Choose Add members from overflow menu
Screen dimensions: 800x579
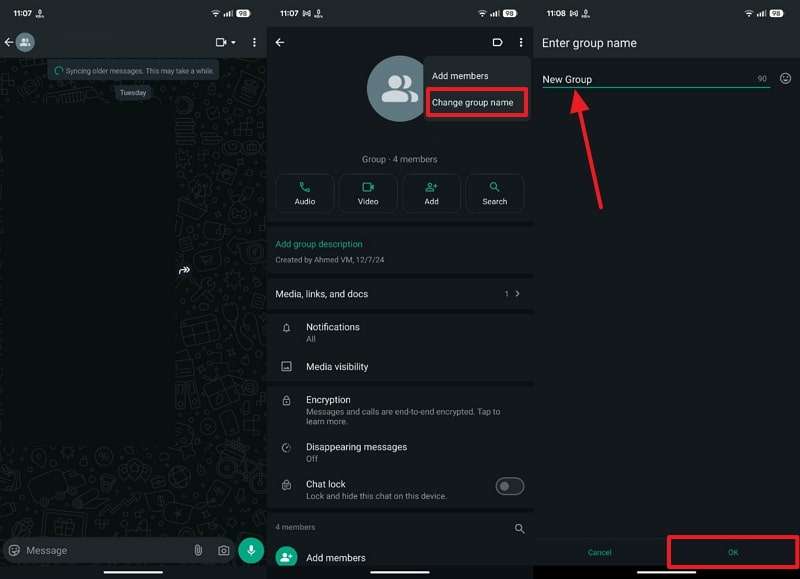(x=460, y=76)
